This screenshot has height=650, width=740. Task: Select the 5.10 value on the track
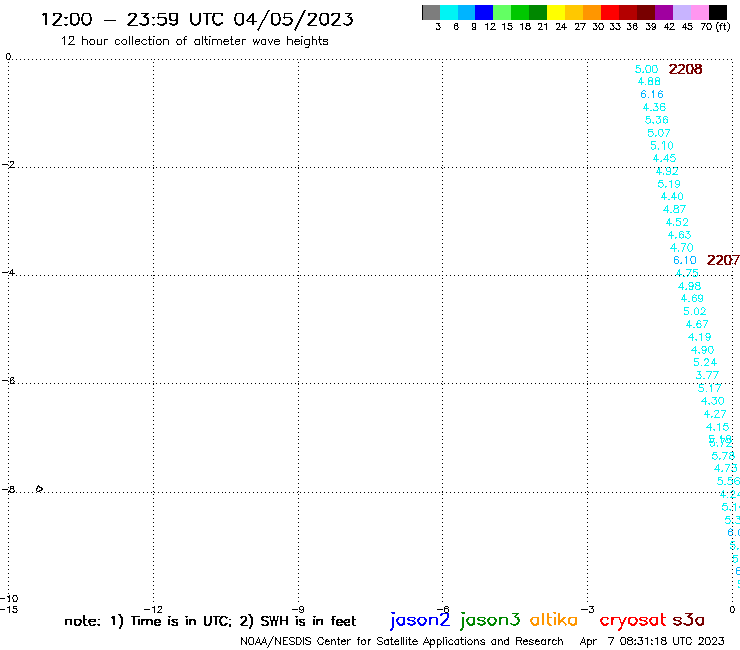(x=662, y=145)
